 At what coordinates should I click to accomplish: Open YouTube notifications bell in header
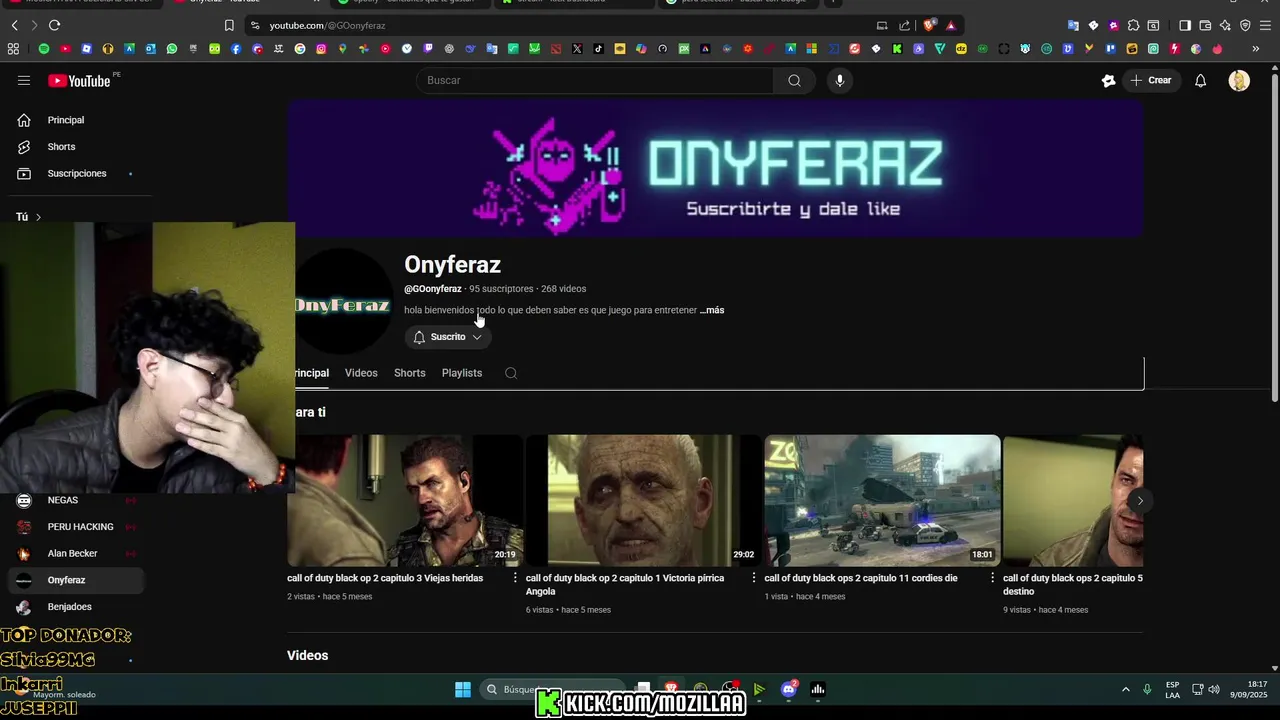click(x=1201, y=80)
